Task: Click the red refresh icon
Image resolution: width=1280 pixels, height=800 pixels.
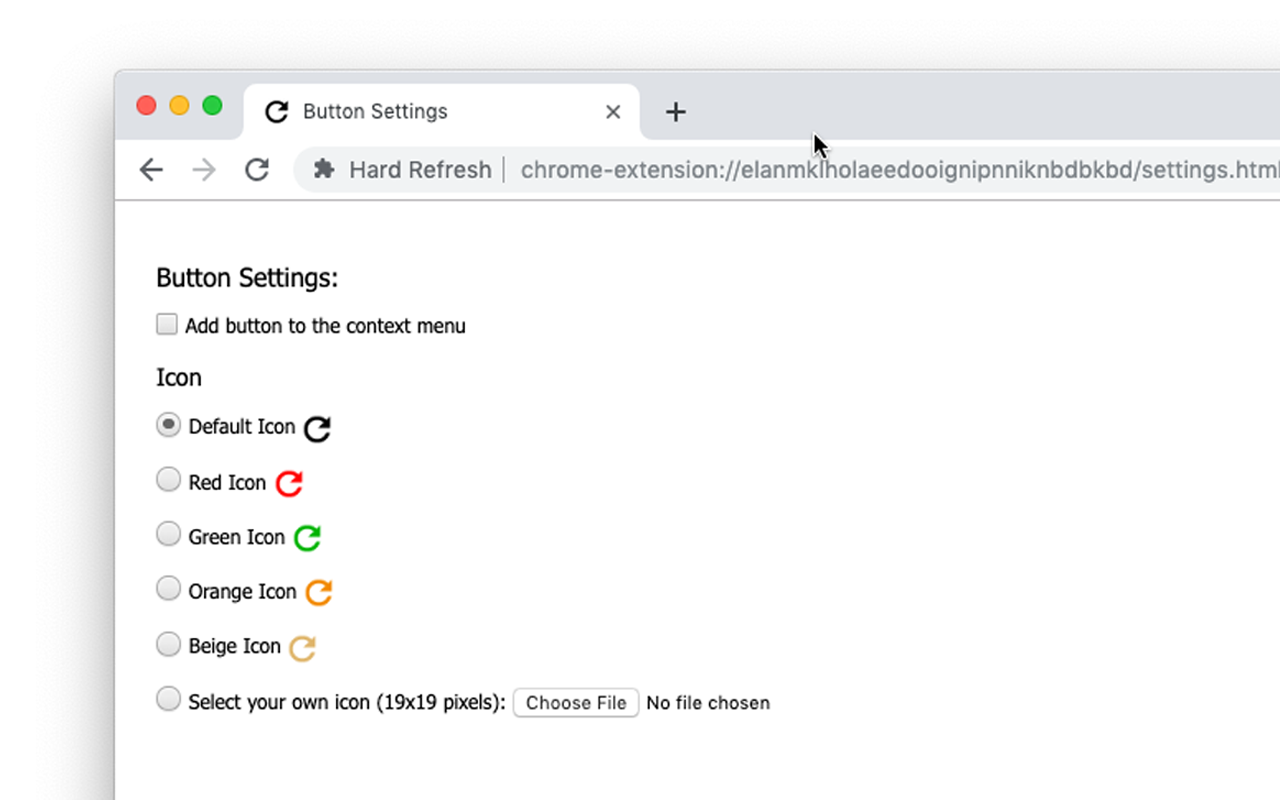Action: (289, 482)
